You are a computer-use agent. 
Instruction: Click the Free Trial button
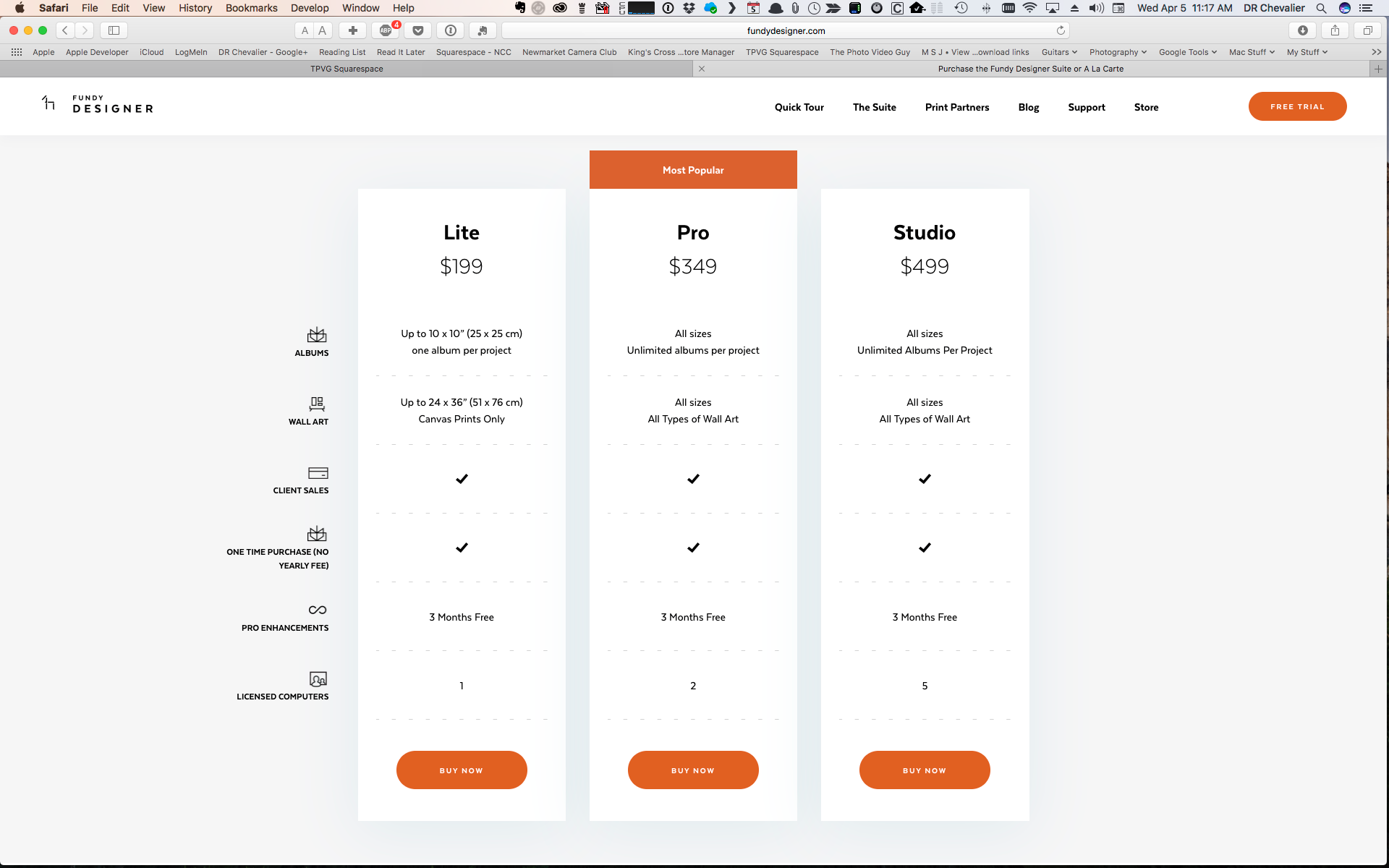[1297, 106]
